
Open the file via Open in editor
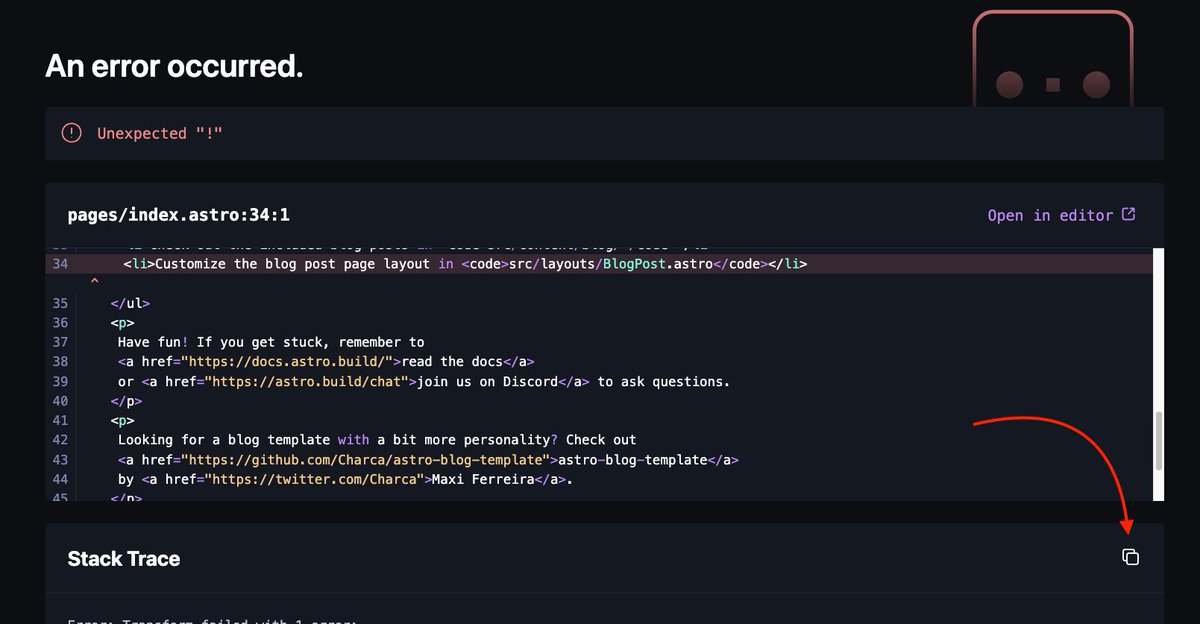(1050, 215)
